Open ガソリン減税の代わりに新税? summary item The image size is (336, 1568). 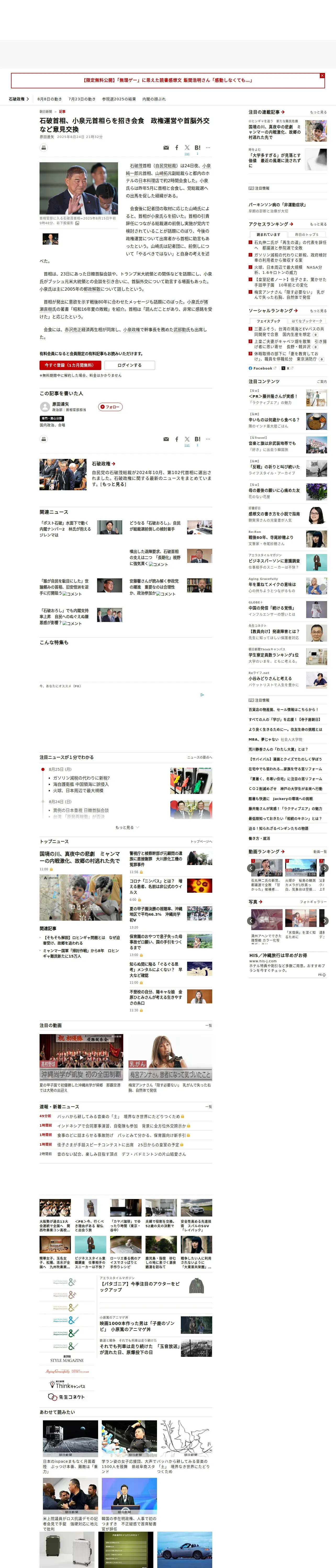[82, 778]
